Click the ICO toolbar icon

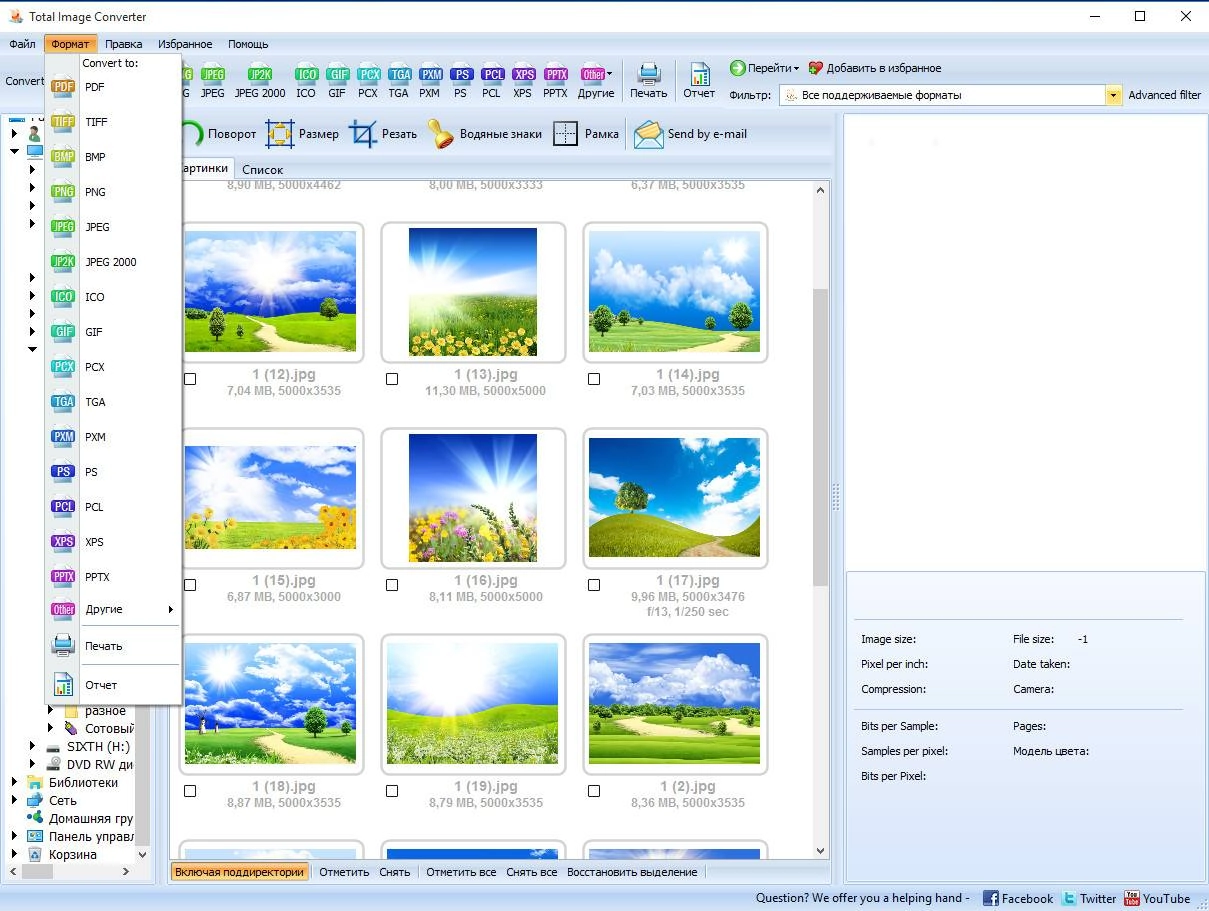(306, 82)
